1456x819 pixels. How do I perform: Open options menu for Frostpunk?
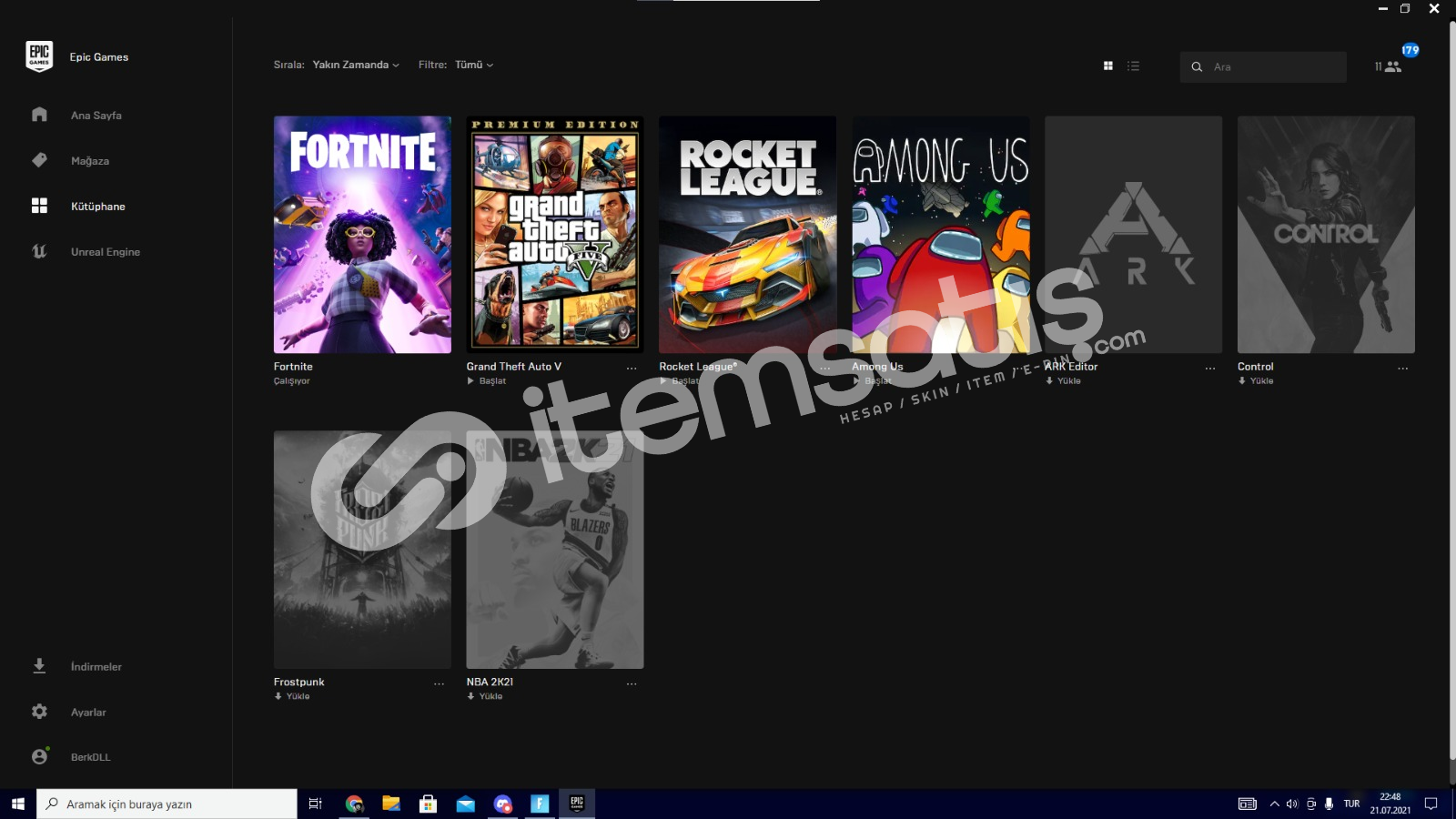coord(439,683)
